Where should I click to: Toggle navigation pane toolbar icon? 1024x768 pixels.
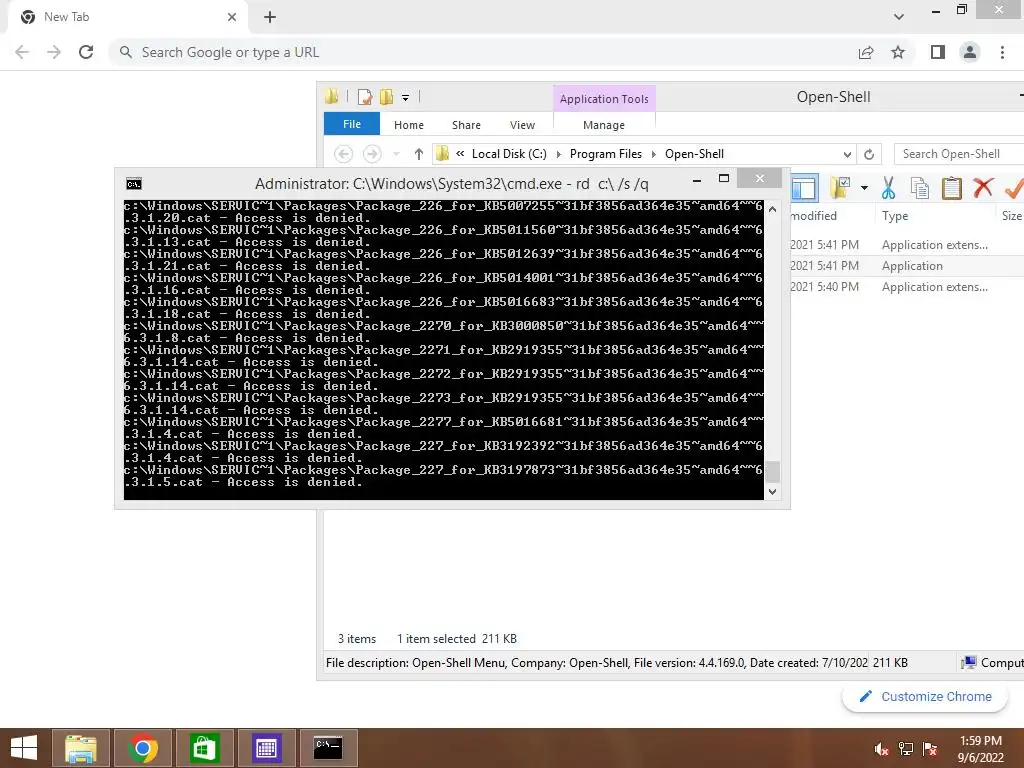click(805, 188)
